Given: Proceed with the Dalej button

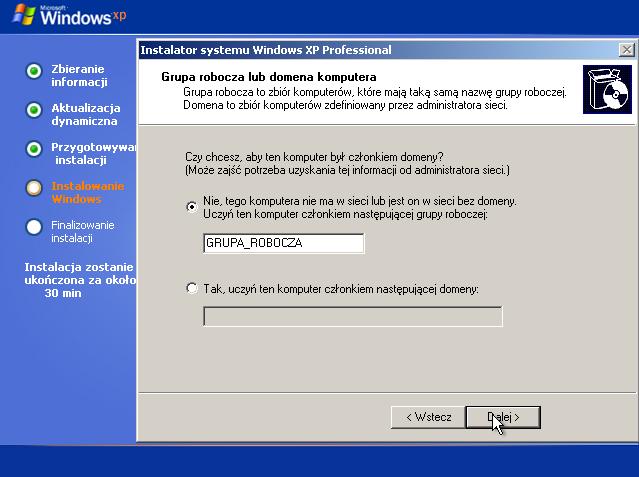Looking at the screenshot, I should pyautogui.click(x=503, y=417).
